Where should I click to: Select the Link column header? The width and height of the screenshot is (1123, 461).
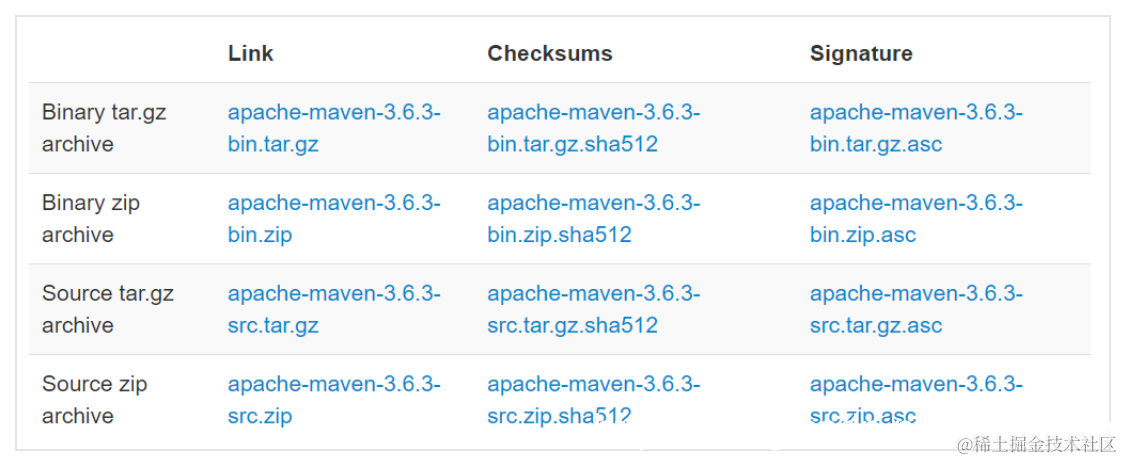tap(251, 54)
